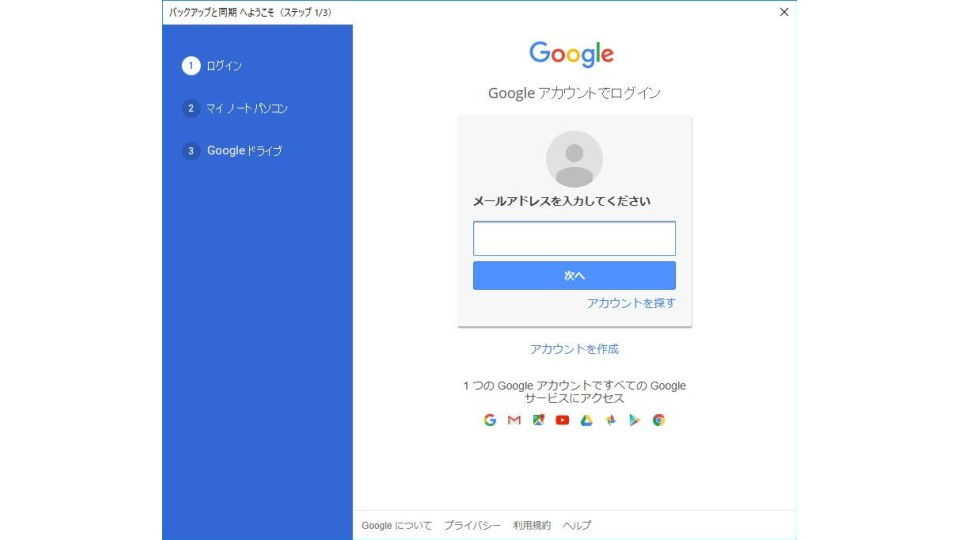Click the Google Play icon

click(x=634, y=420)
